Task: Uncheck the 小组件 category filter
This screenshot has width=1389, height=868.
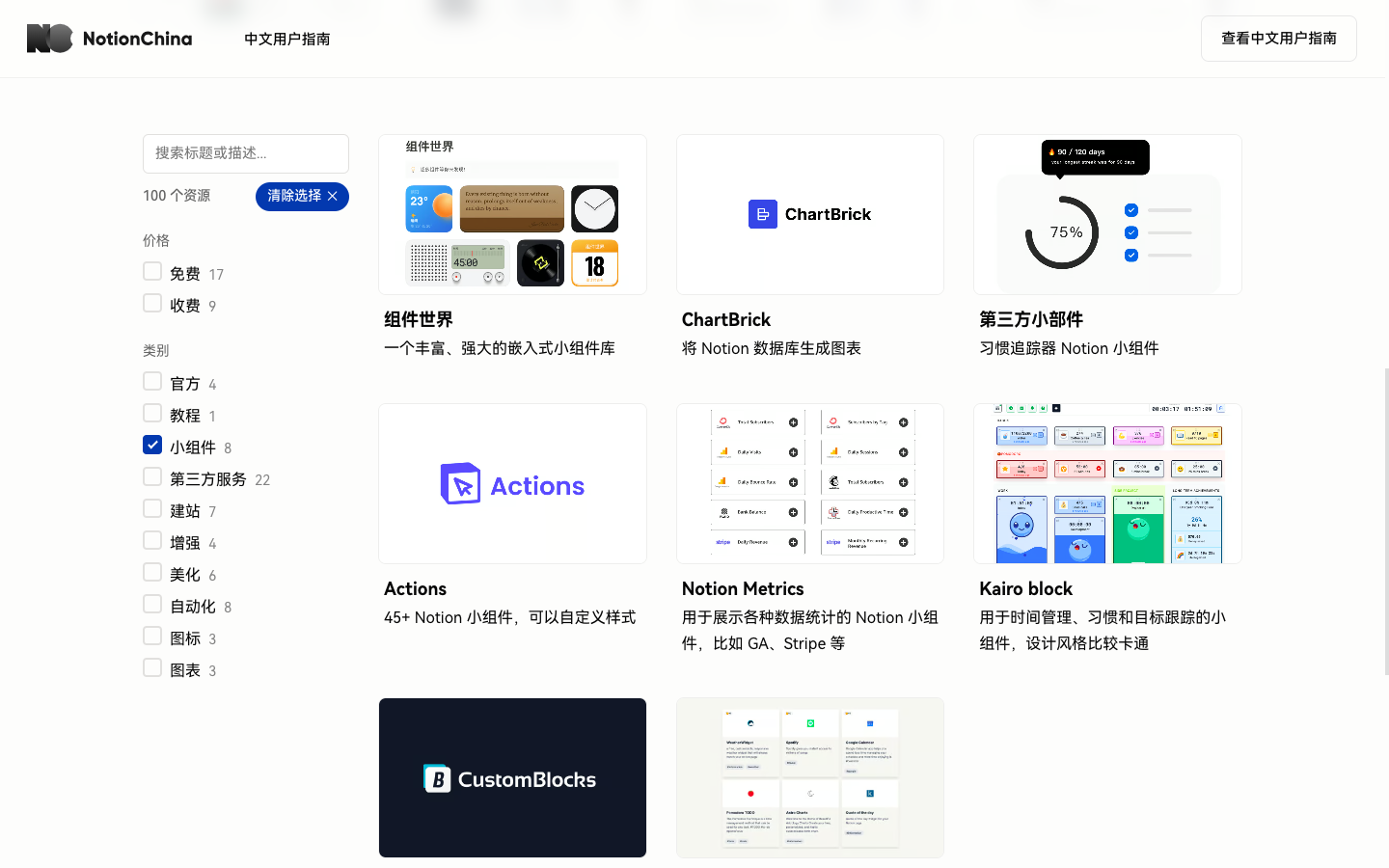Action: [152, 445]
